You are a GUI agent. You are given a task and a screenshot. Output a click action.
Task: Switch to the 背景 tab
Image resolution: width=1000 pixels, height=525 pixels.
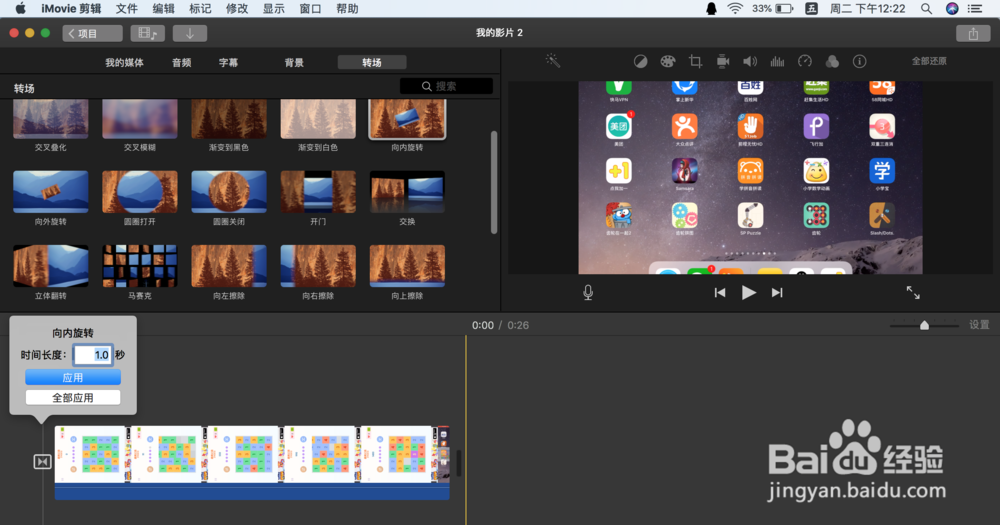294,63
